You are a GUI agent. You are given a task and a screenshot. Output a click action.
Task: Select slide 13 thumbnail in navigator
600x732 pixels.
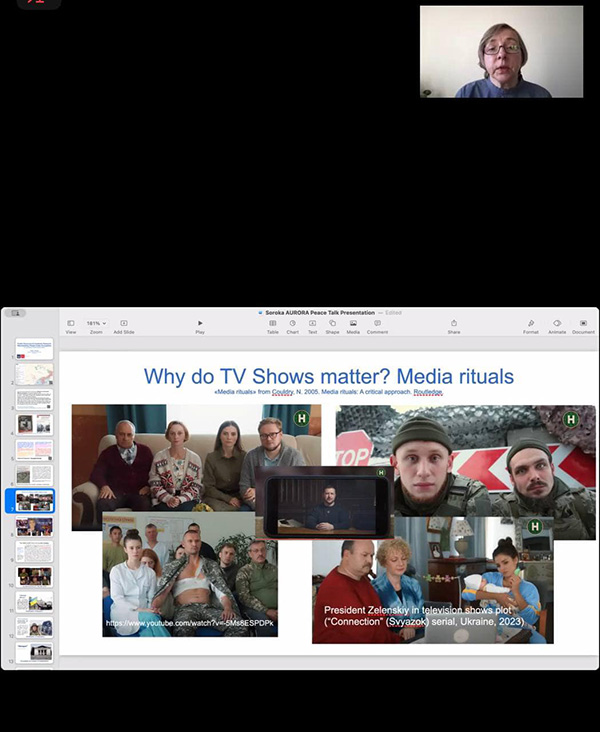click(x=35, y=653)
